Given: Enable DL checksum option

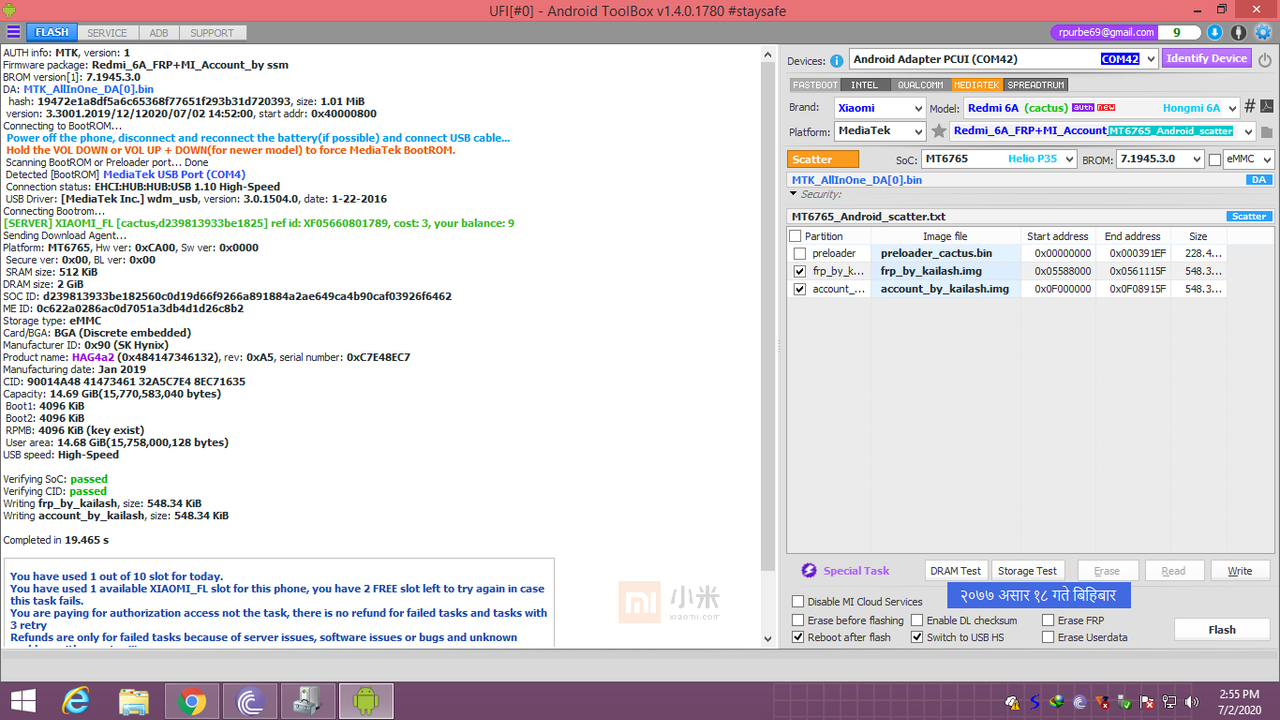Looking at the screenshot, I should click(917, 621).
